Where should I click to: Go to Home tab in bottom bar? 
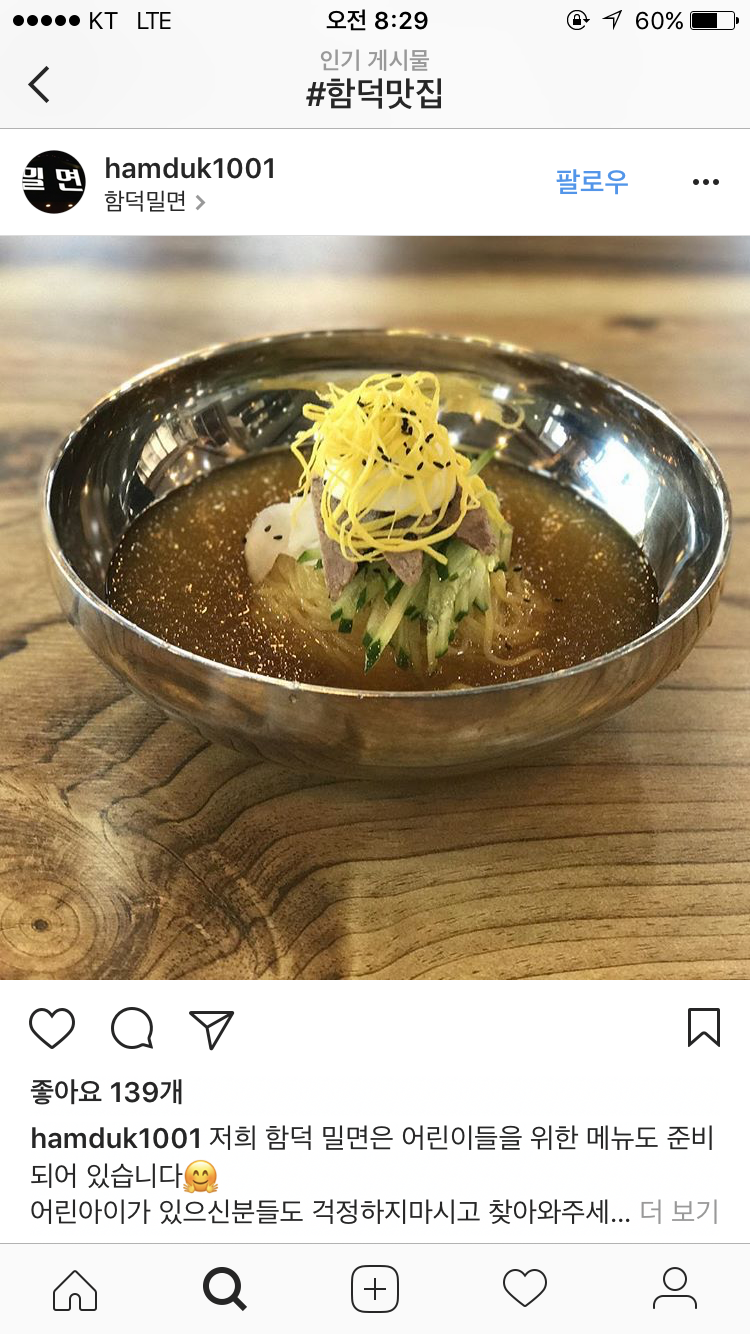[75, 1288]
